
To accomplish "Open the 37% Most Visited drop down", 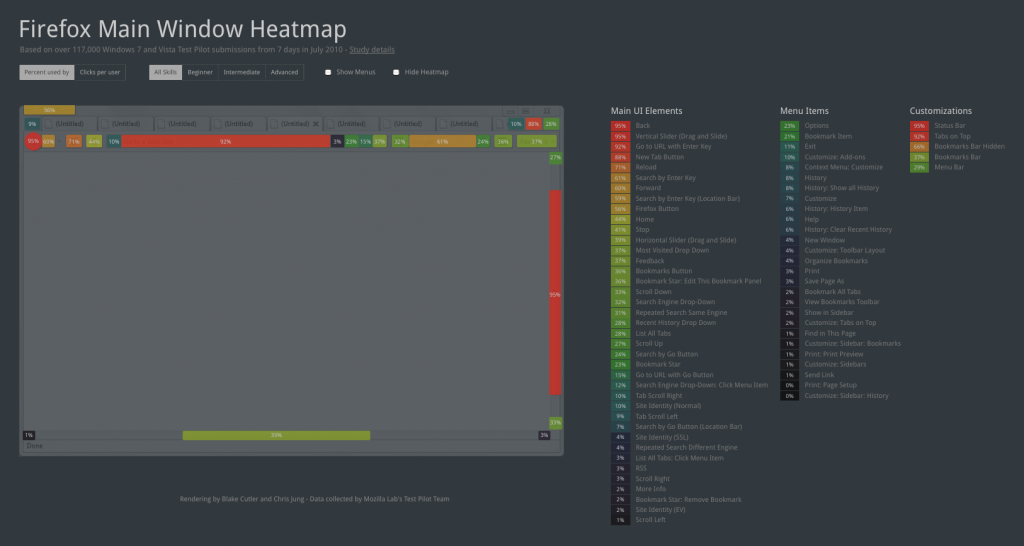I will coord(379,141).
